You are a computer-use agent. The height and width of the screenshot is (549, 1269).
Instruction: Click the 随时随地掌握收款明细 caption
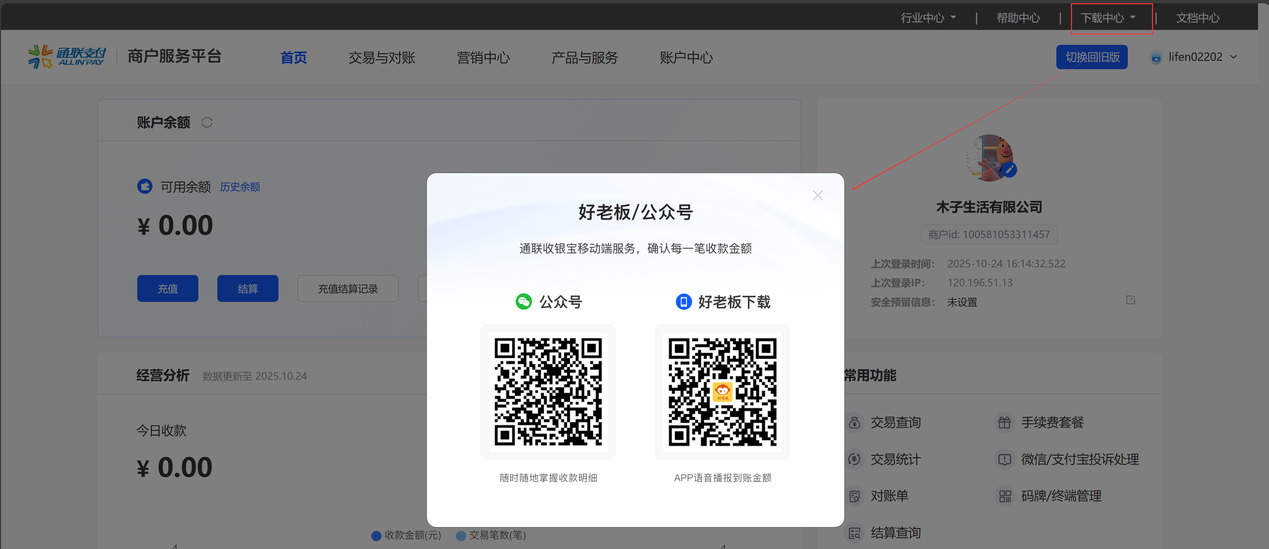click(548, 478)
